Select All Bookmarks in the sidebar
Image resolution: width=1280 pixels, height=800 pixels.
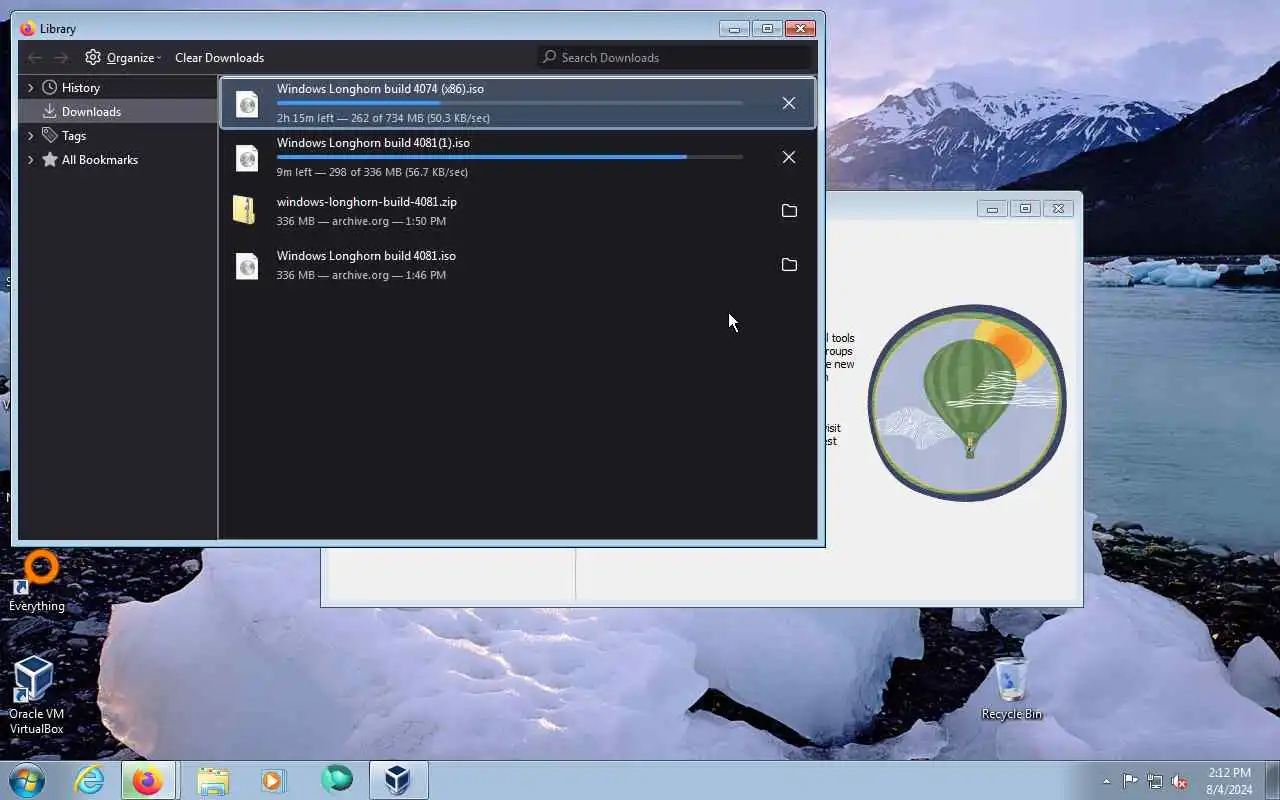click(x=99, y=160)
